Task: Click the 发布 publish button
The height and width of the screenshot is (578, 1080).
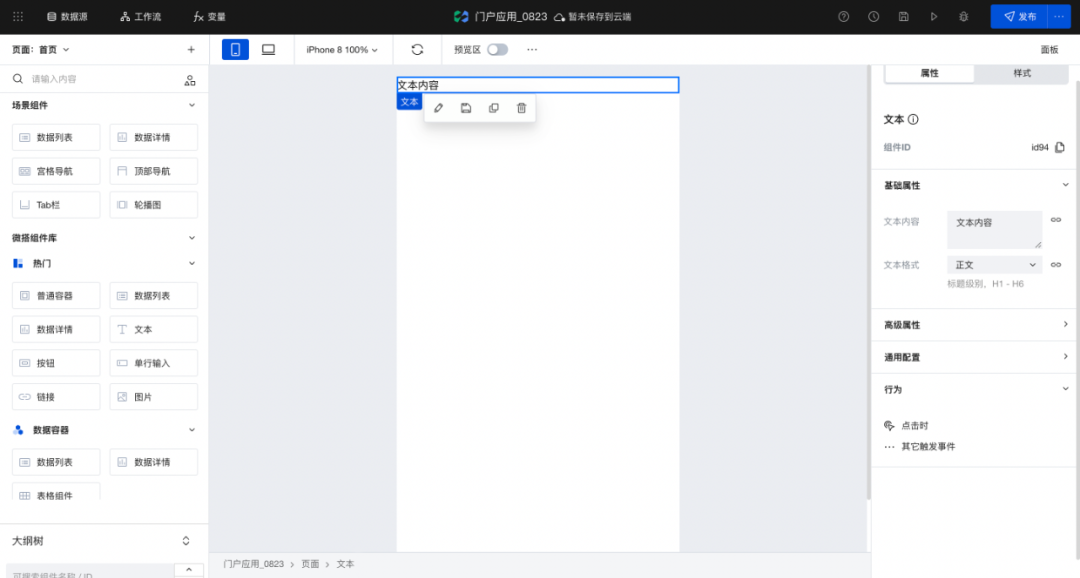Action: 1019,17
